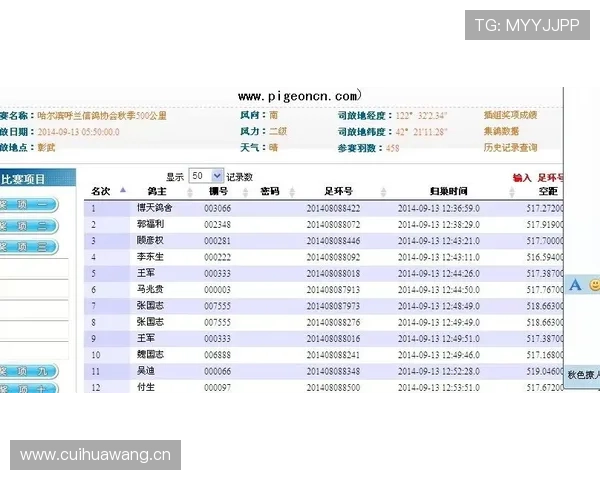Image resolution: width=600 pixels, height=480 pixels.
Task: Click loft number 000281
Action: [217, 241]
